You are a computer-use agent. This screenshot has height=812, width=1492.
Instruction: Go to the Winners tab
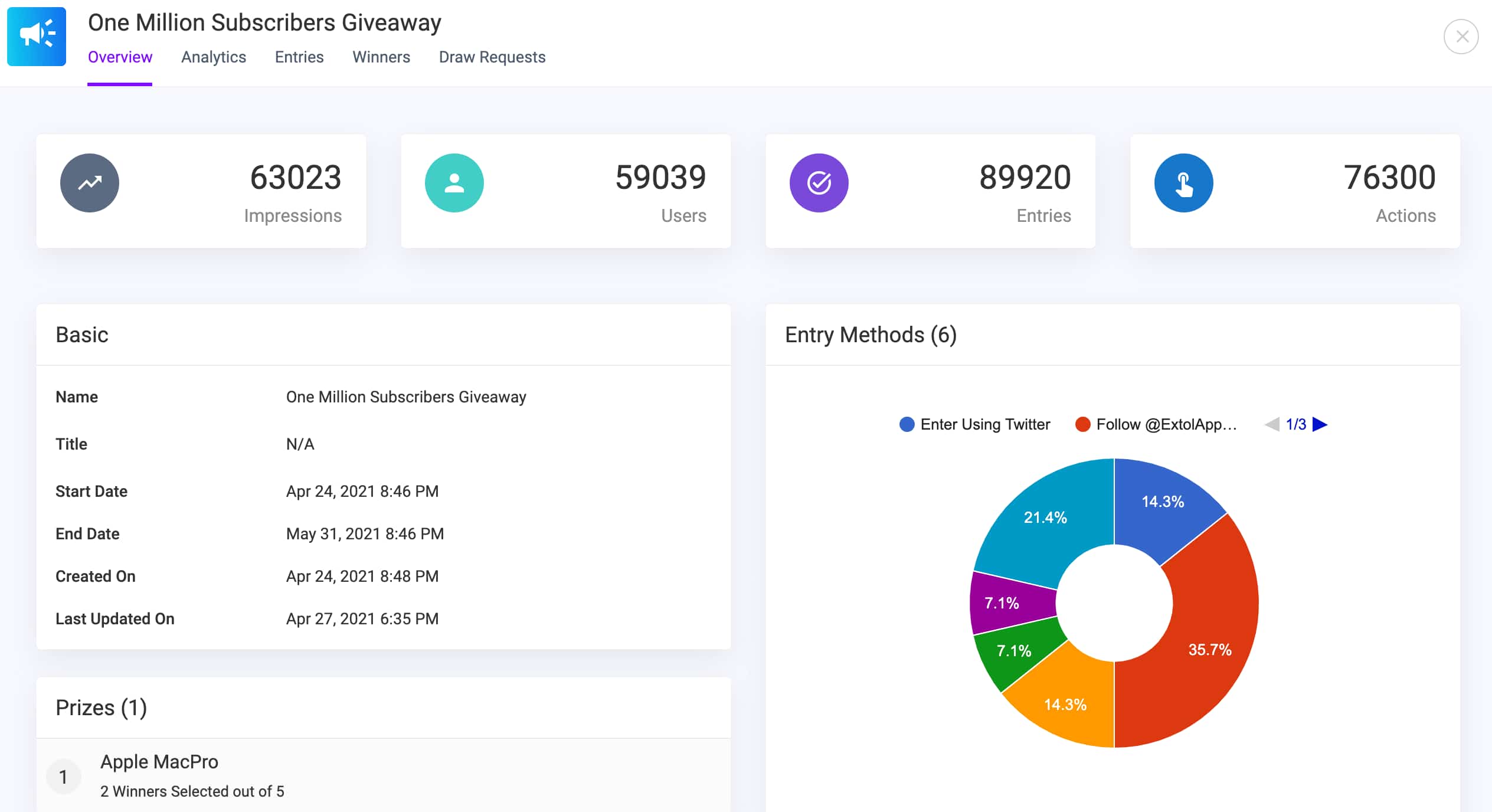[x=381, y=57]
